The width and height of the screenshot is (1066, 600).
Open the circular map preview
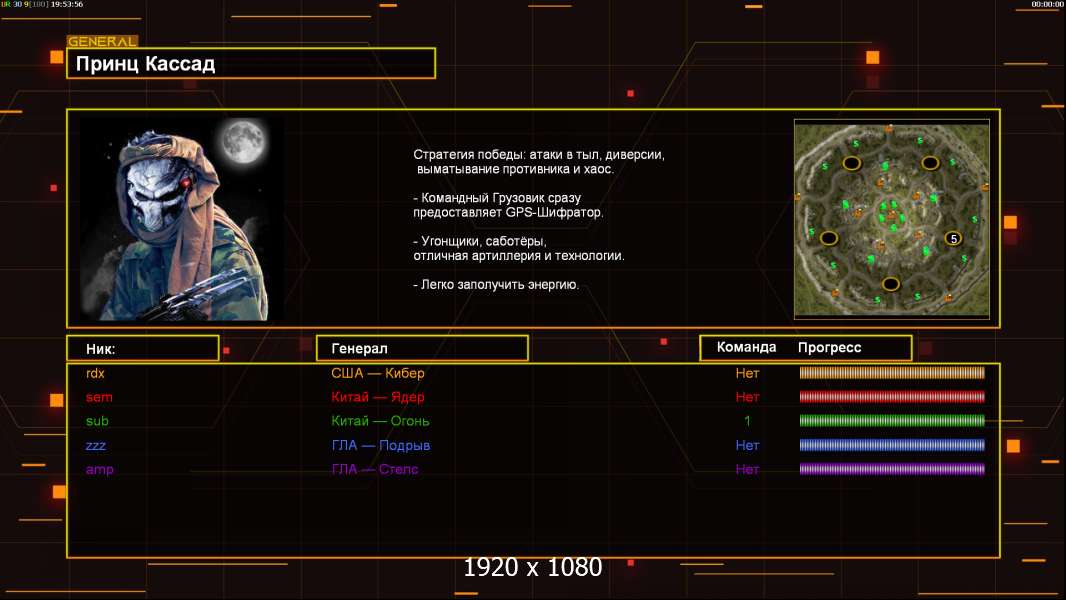(x=891, y=219)
